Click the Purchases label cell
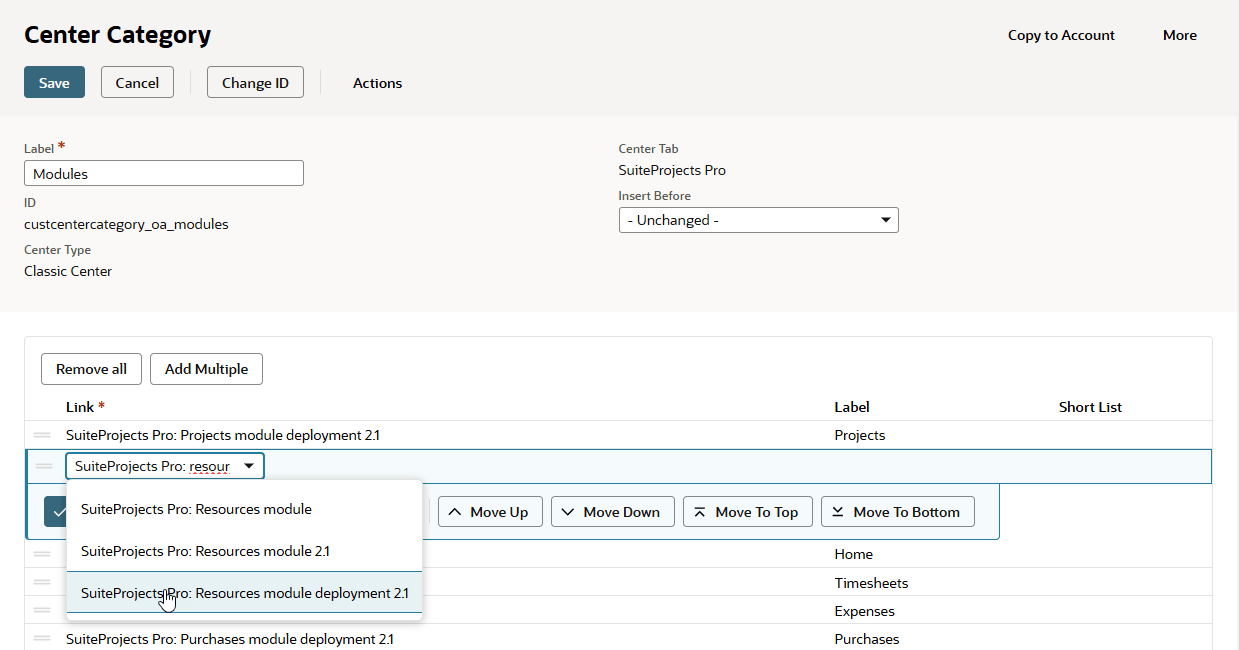The width and height of the screenshot is (1239, 650). [867, 639]
